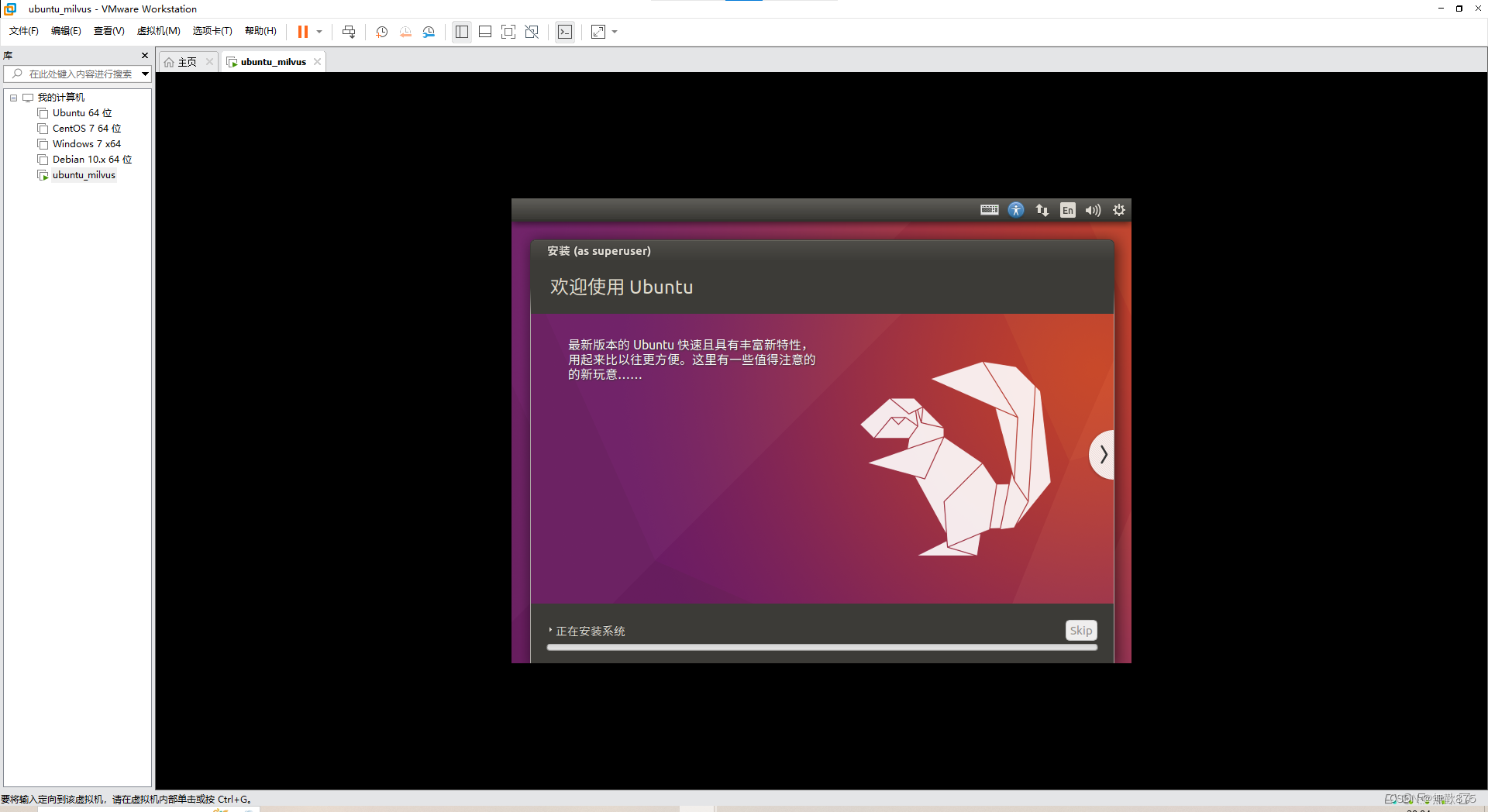
Task: Advance to the next installer slide
Action: [1103, 455]
